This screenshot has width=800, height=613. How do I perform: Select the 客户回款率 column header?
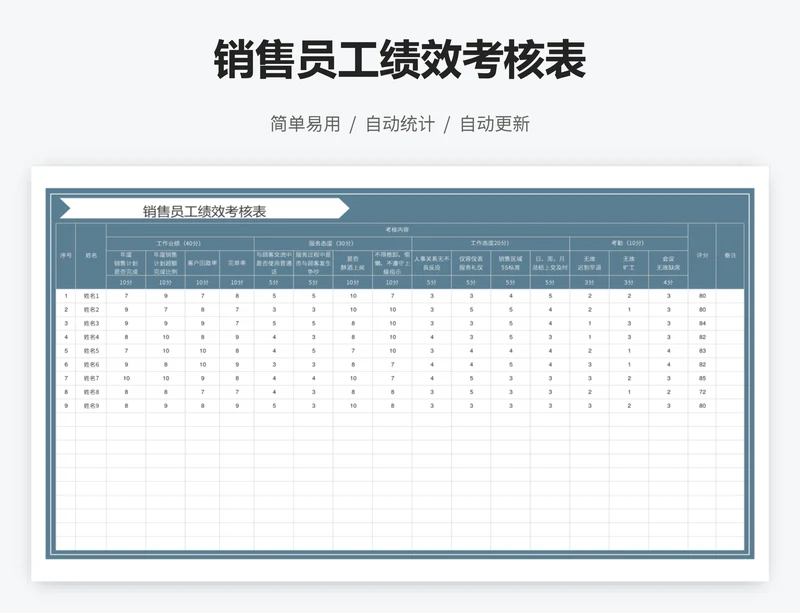click(x=201, y=263)
